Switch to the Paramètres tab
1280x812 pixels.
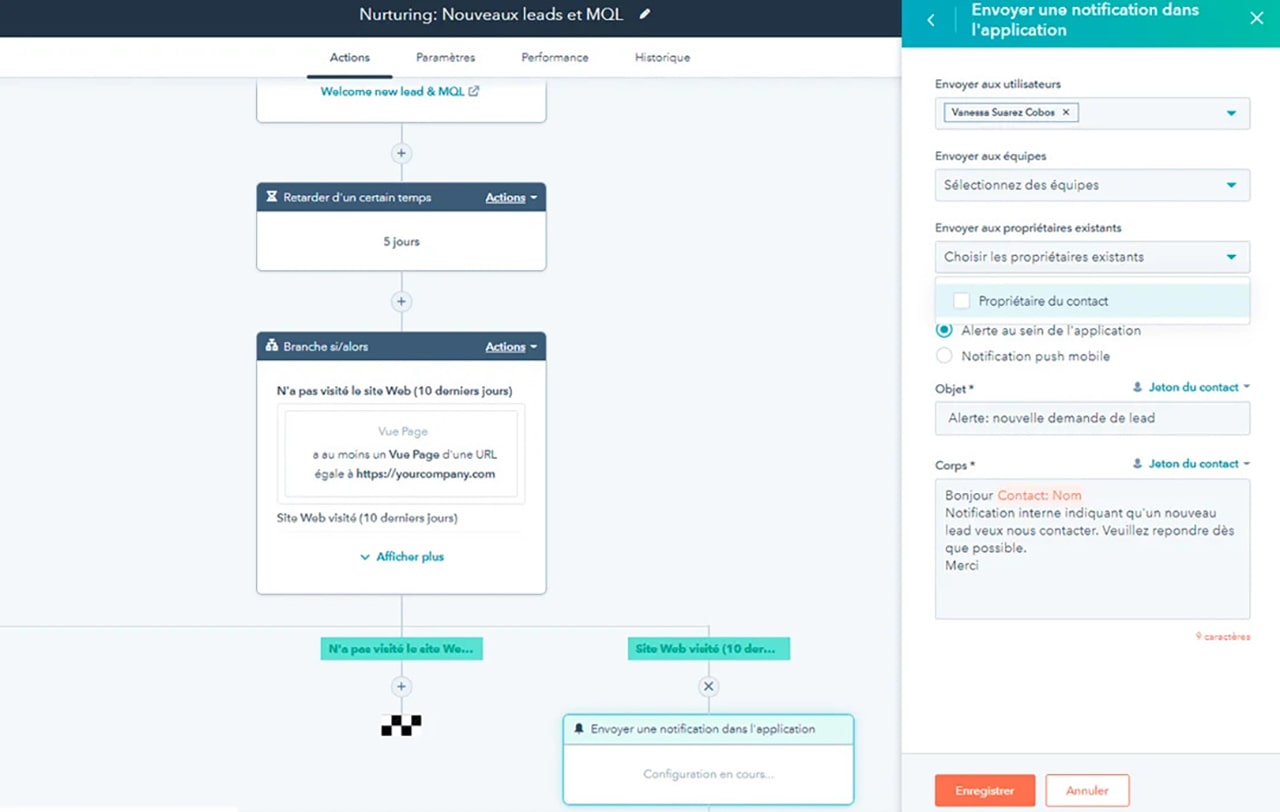(x=445, y=57)
